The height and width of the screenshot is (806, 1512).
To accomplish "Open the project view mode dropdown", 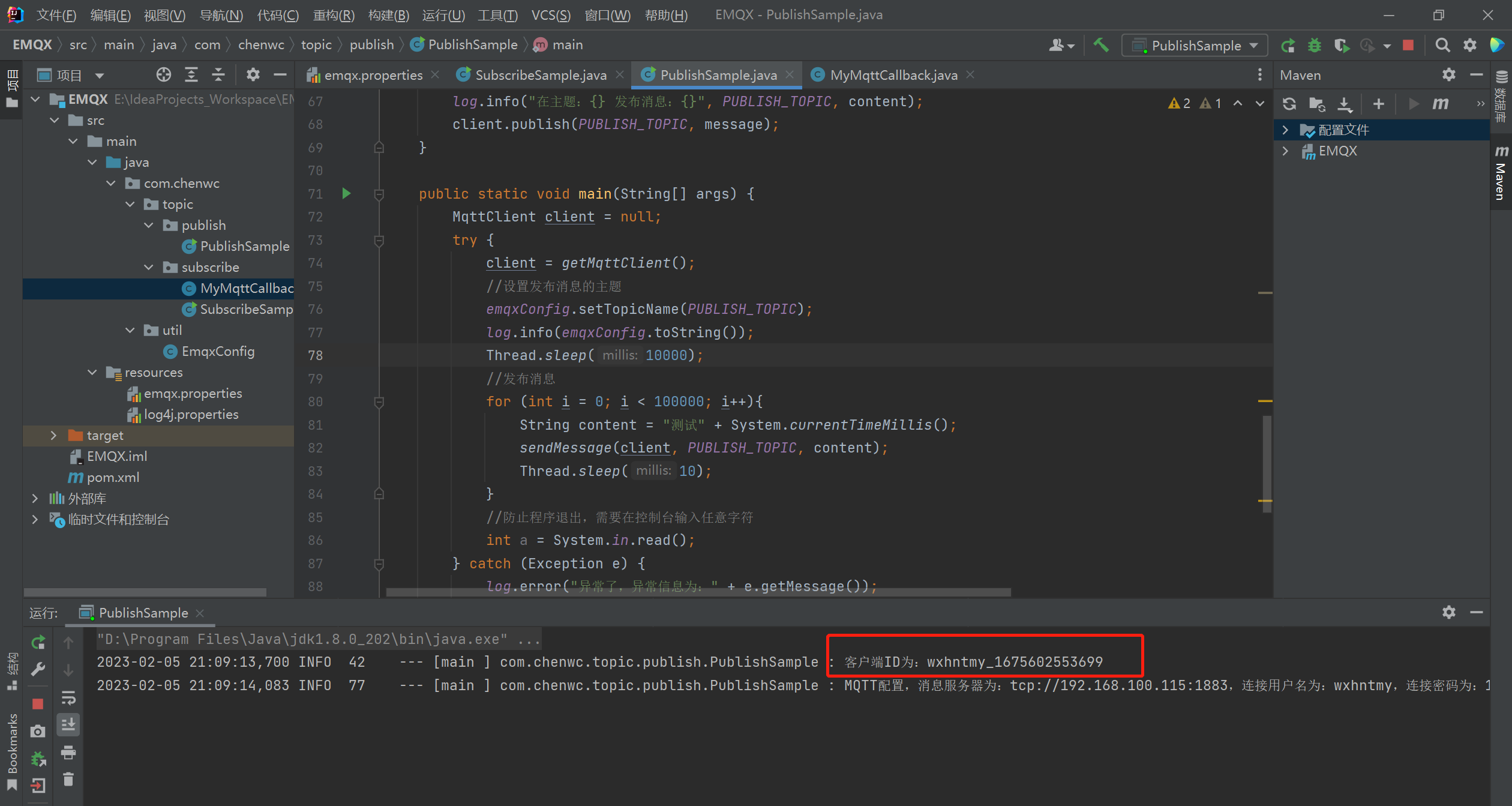I will tap(100, 75).
